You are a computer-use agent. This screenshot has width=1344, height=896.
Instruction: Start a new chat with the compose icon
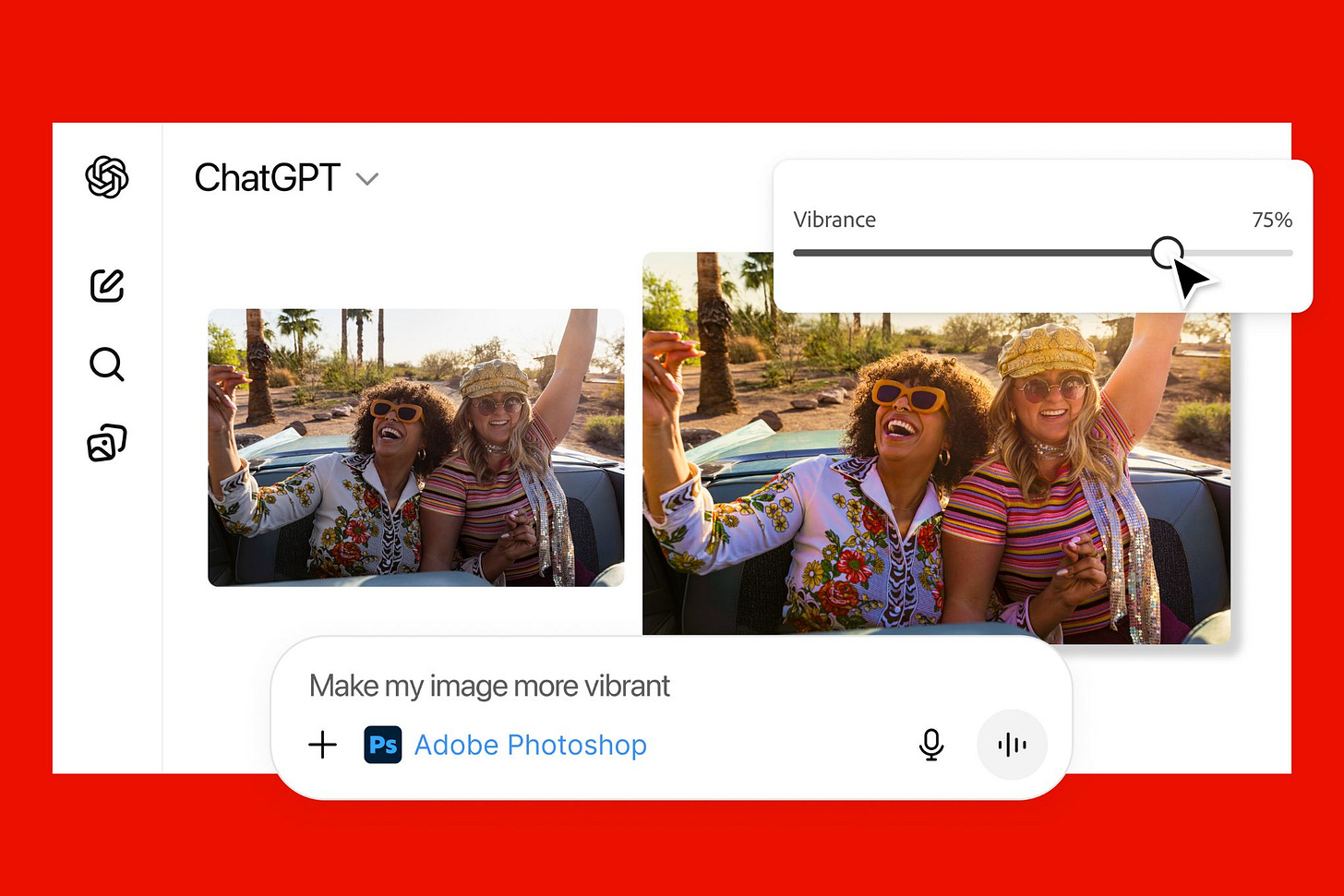click(107, 285)
